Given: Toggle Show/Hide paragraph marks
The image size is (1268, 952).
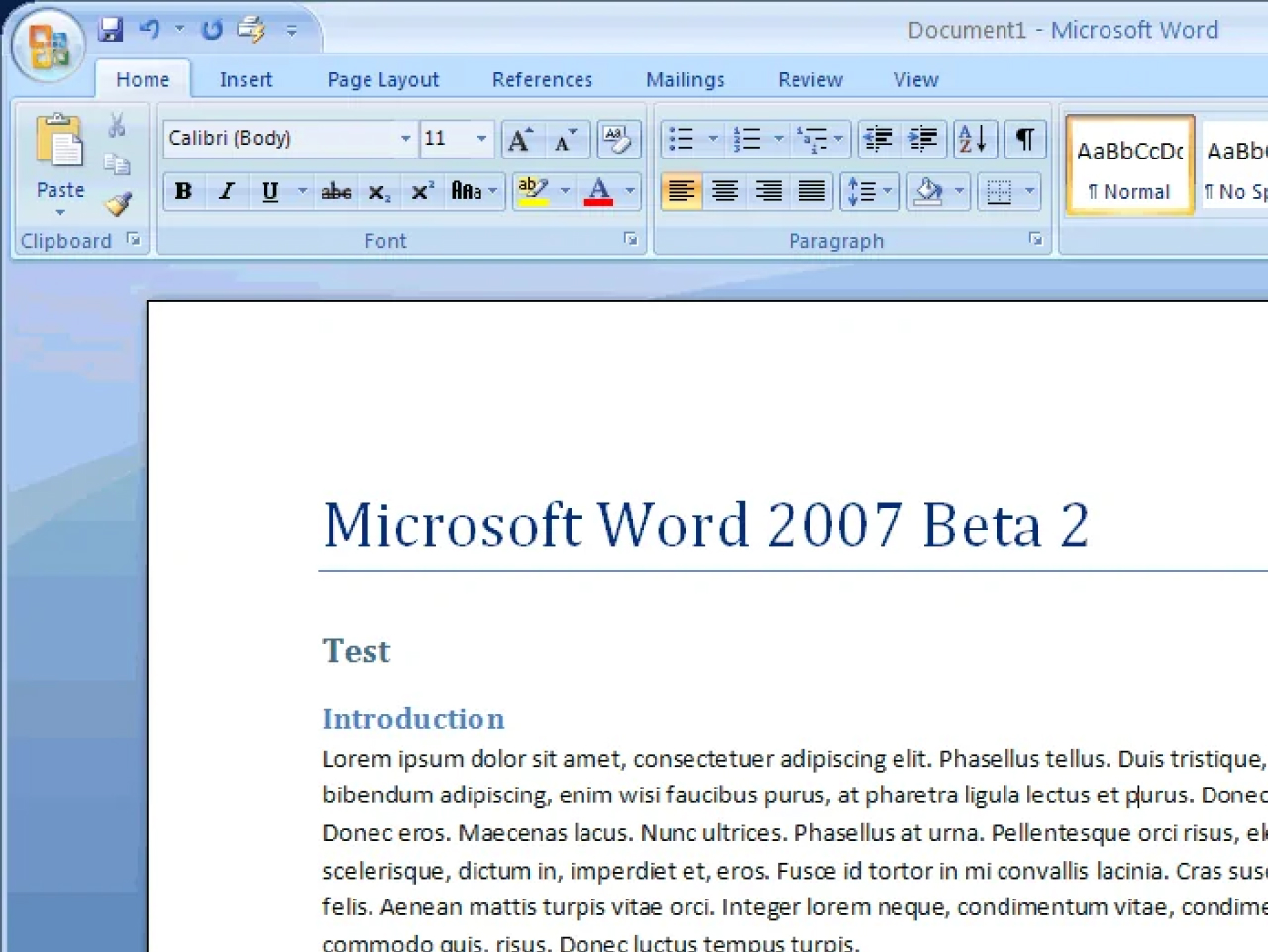Looking at the screenshot, I should [1024, 139].
